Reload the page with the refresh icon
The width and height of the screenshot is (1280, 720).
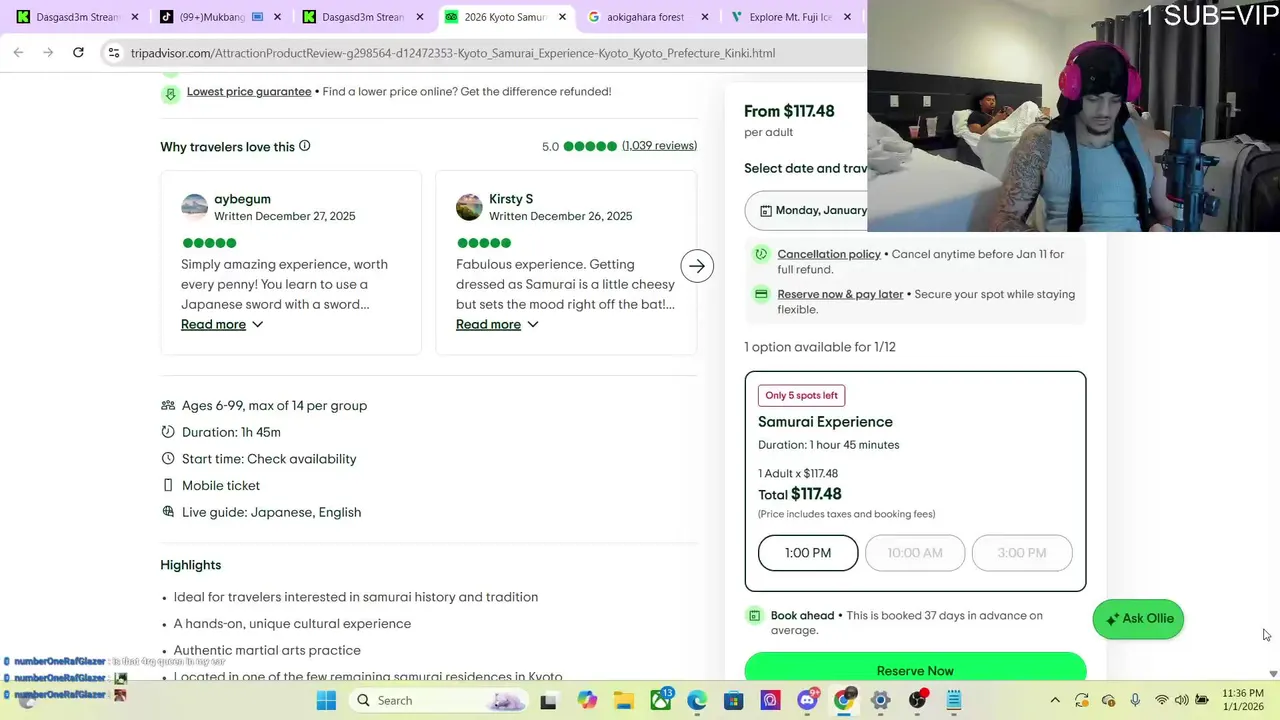[x=78, y=53]
